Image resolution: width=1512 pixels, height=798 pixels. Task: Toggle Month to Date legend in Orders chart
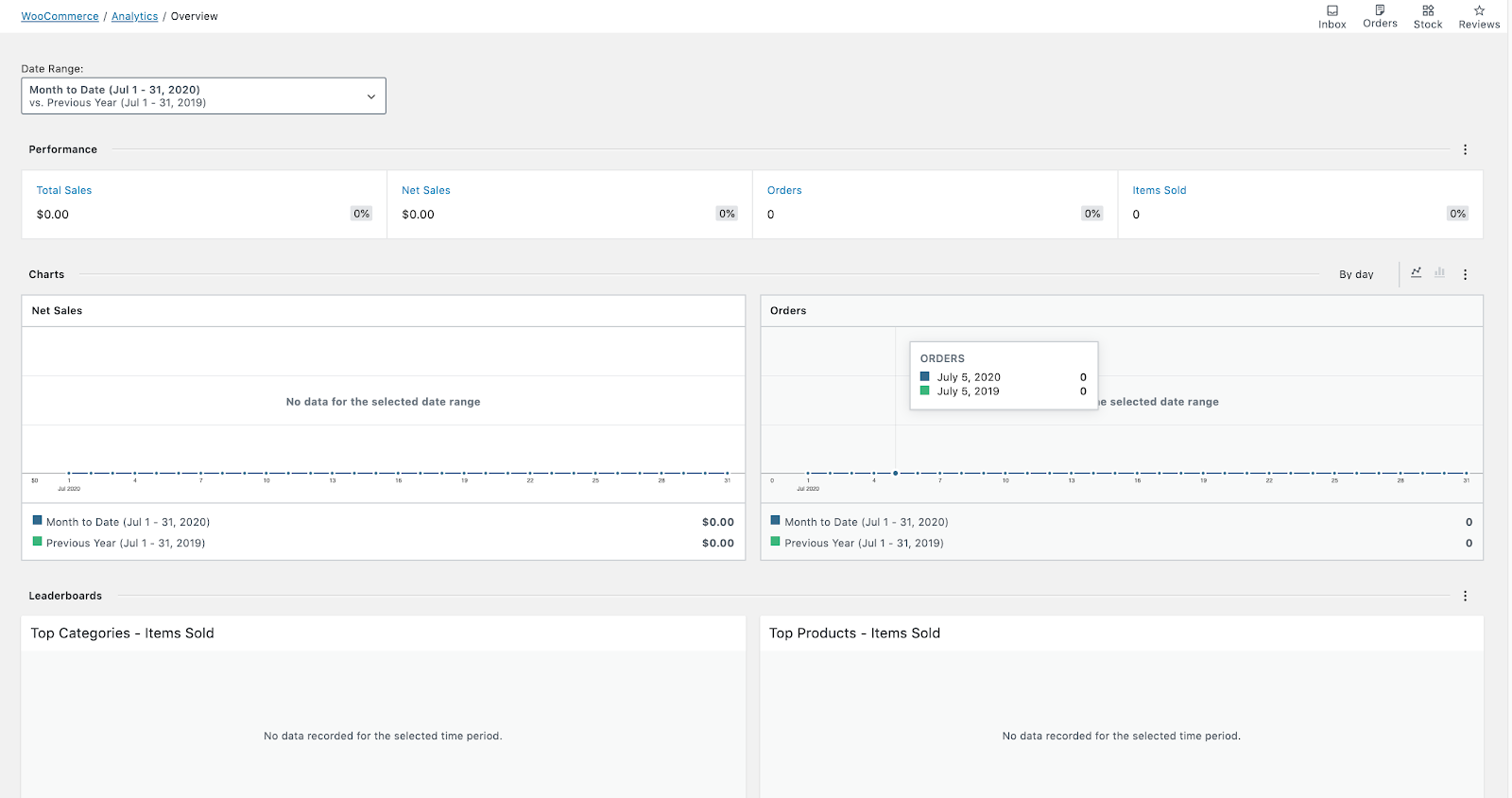click(1122, 522)
